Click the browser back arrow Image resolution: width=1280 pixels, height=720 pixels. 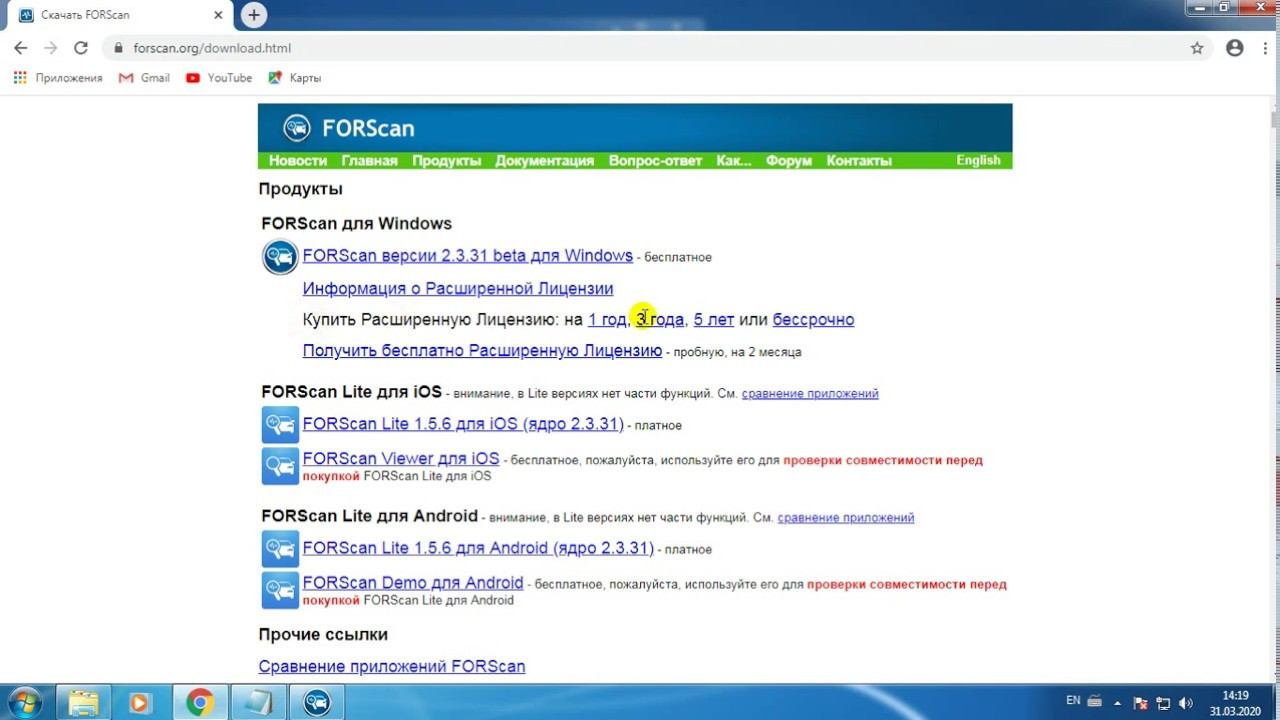[x=20, y=48]
